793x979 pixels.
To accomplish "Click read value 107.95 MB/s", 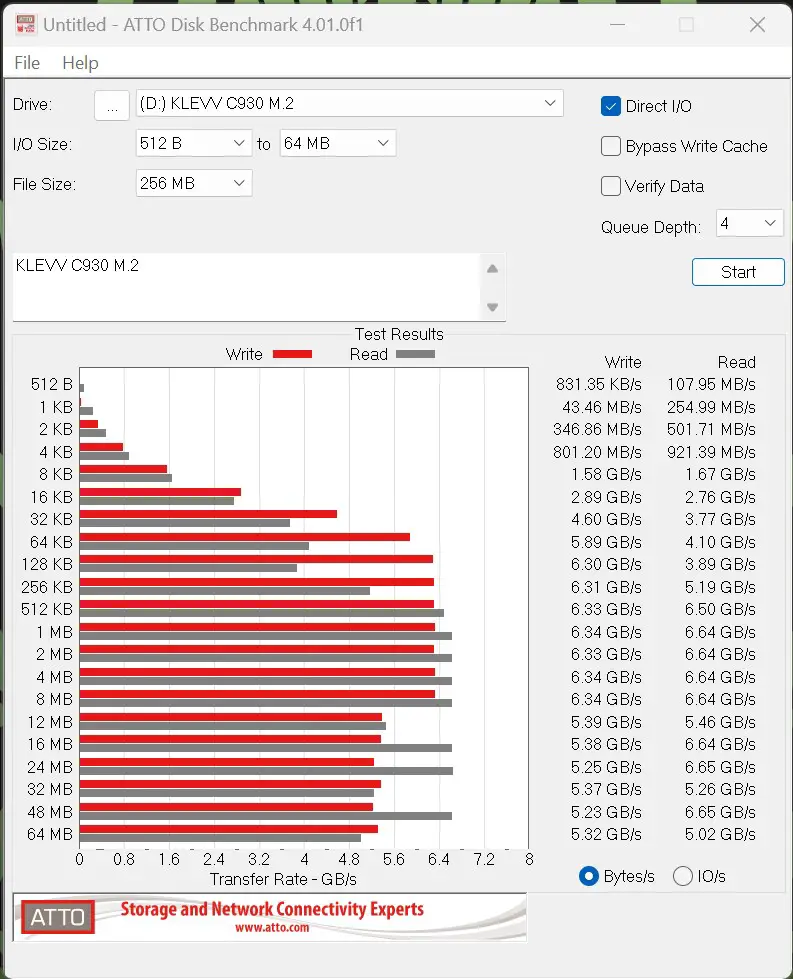I will pyautogui.click(x=711, y=385).
